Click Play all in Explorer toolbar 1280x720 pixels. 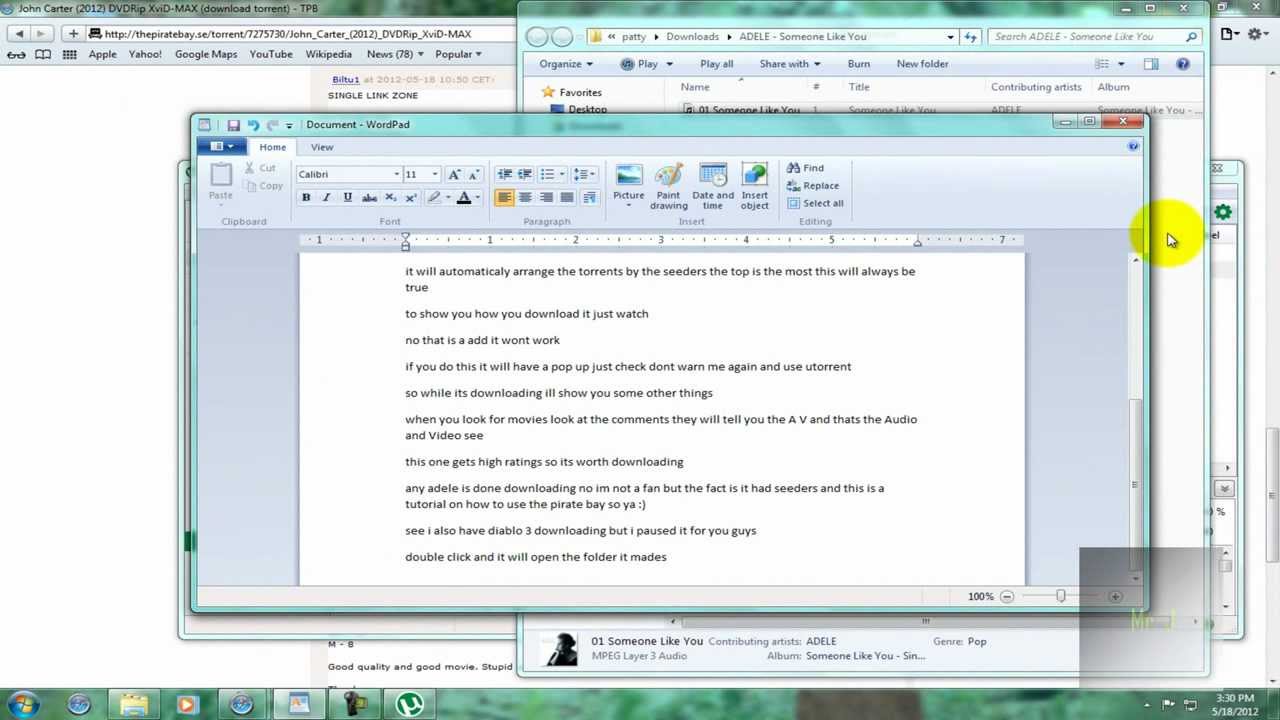point(716,64)
